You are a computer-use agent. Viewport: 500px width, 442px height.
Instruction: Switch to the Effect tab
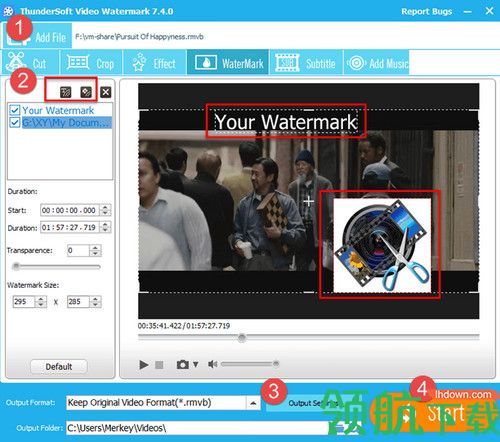point(155,62)
